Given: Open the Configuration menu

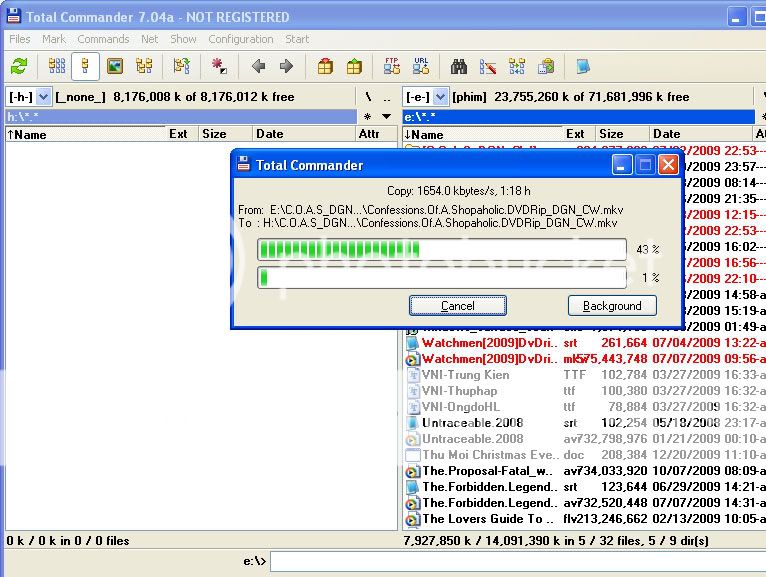Looking at the screenshot, I should coord(240,39).
